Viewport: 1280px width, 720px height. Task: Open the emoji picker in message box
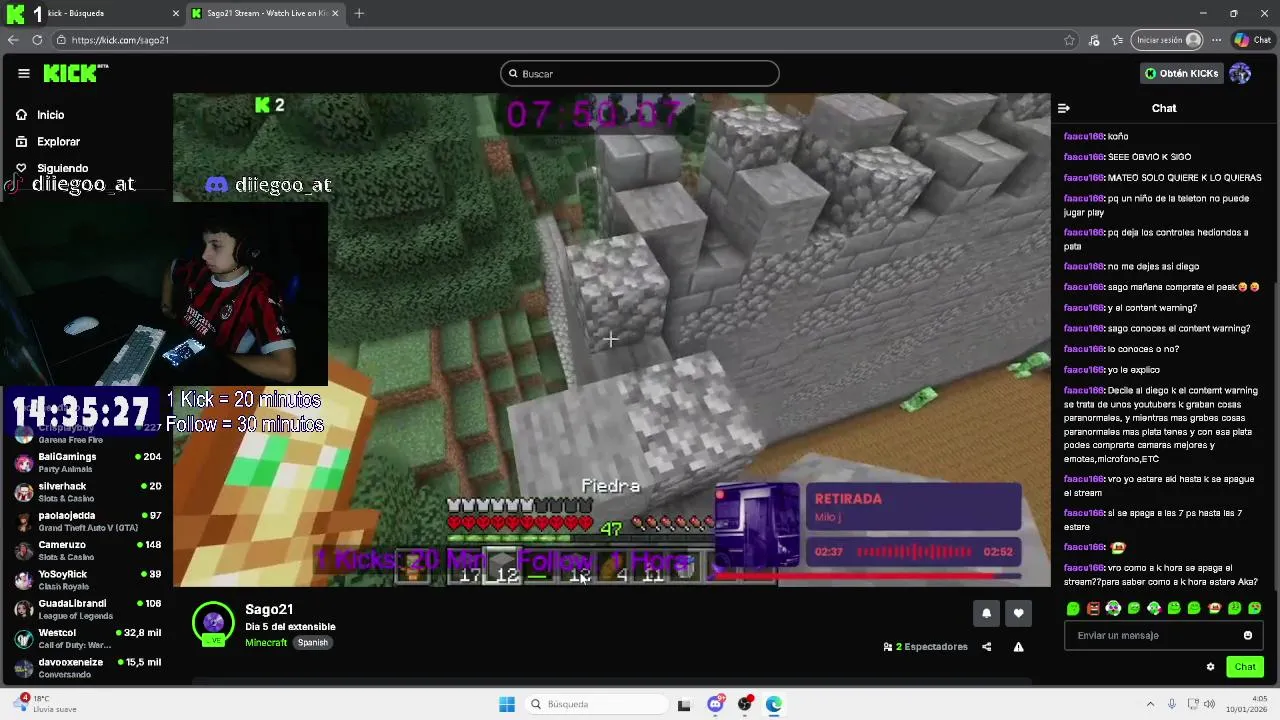pos(1247,635)
